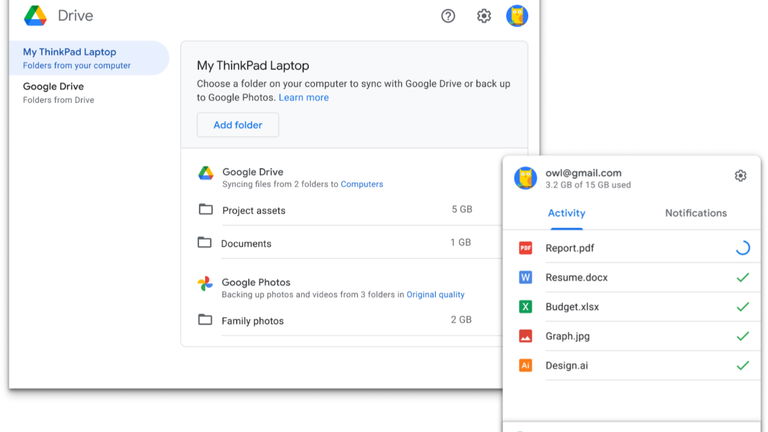Click the 3.2 GB of 15 GB used text
768x432 pixels.
point(588,185)
